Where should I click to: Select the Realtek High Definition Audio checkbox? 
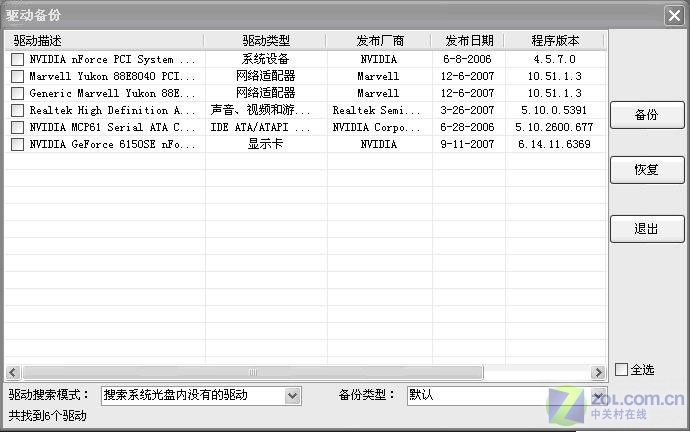point(17,110)
